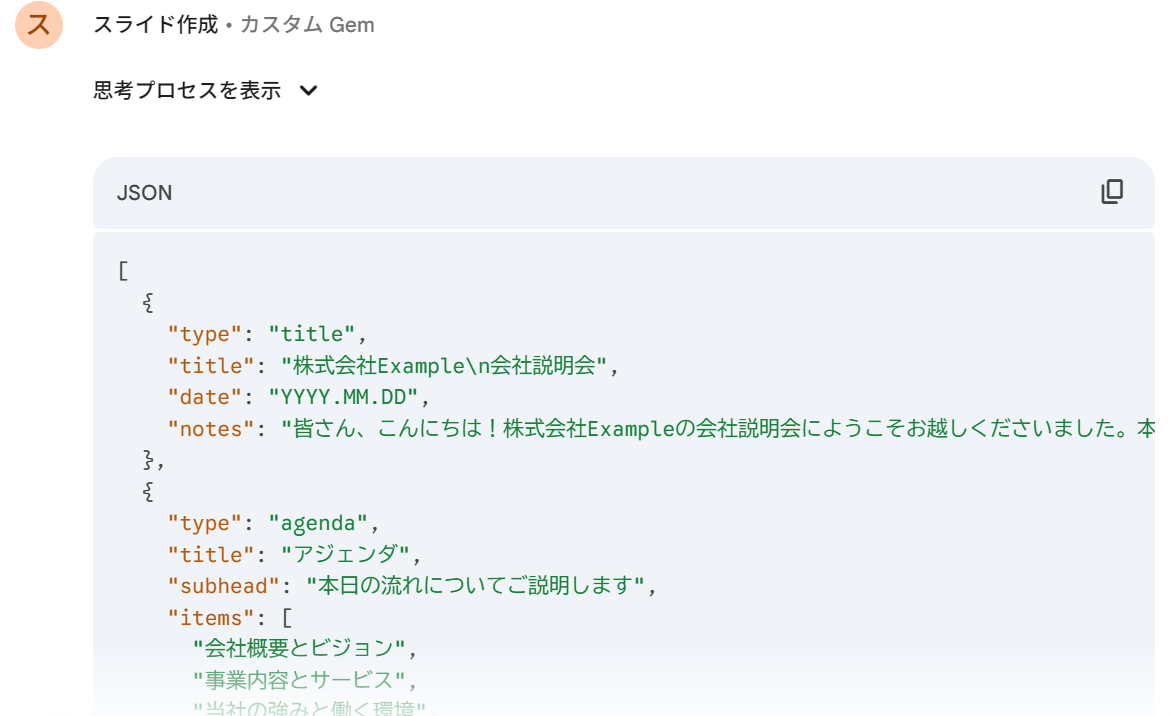Open the スライド作成 Gem name
The height and width of the screenshot is (716, 1171).
click(155, 25)
